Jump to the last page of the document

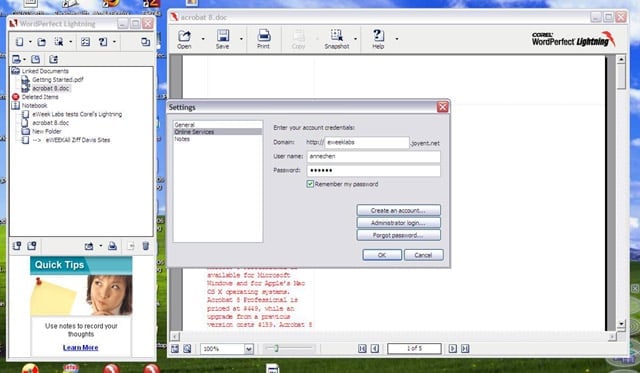[465, 349]
